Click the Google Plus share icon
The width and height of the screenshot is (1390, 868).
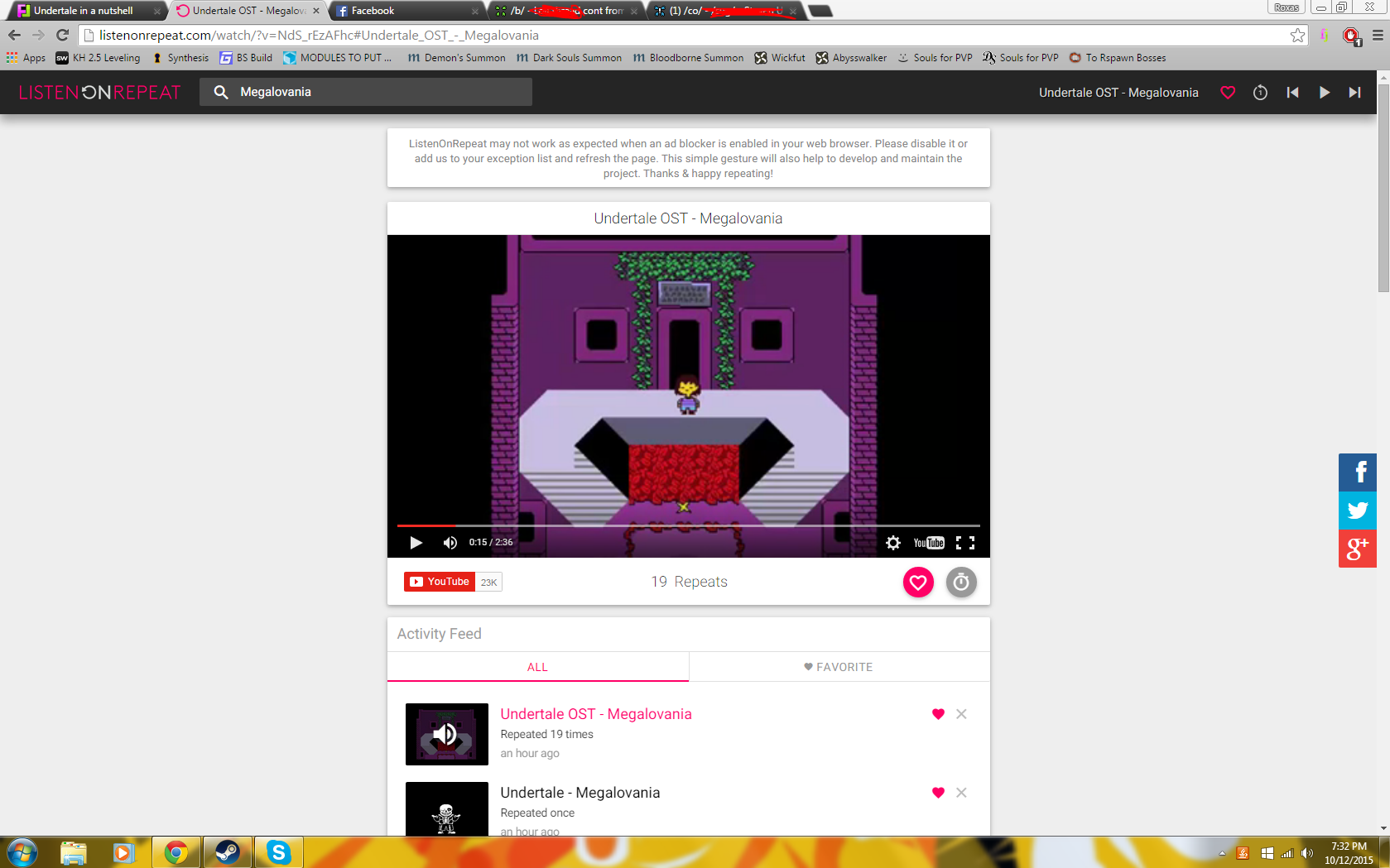[x=1357, y=548]
